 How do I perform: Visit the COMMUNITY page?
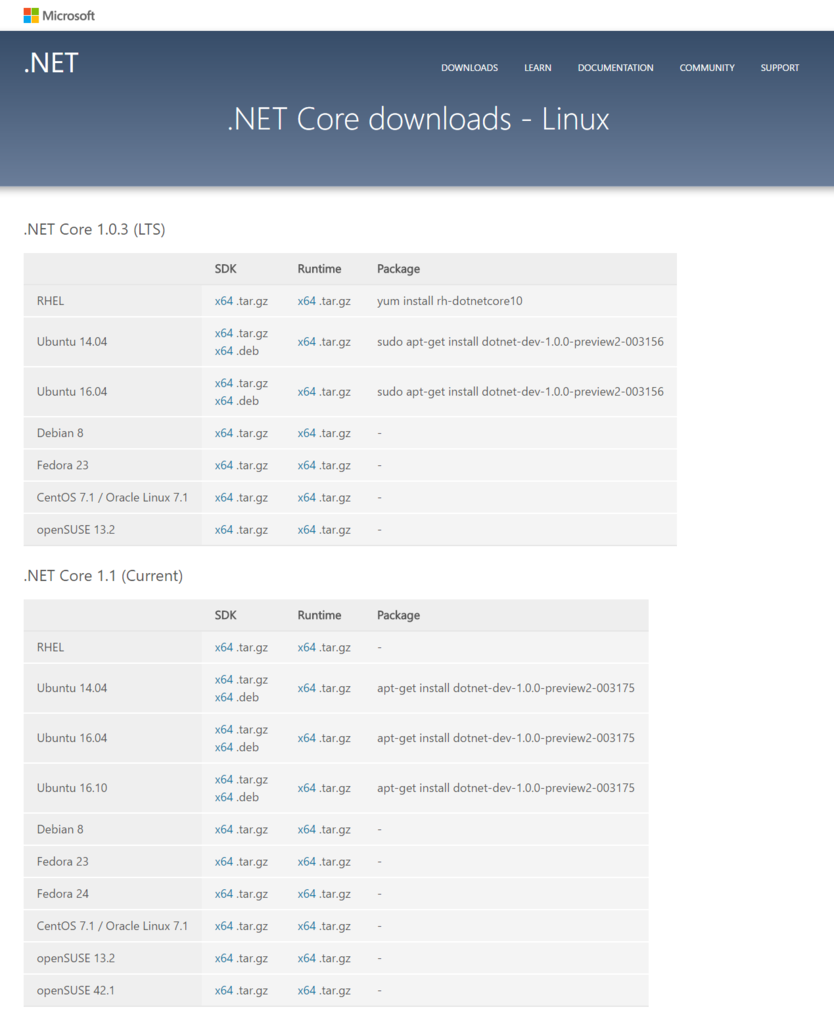707,68
